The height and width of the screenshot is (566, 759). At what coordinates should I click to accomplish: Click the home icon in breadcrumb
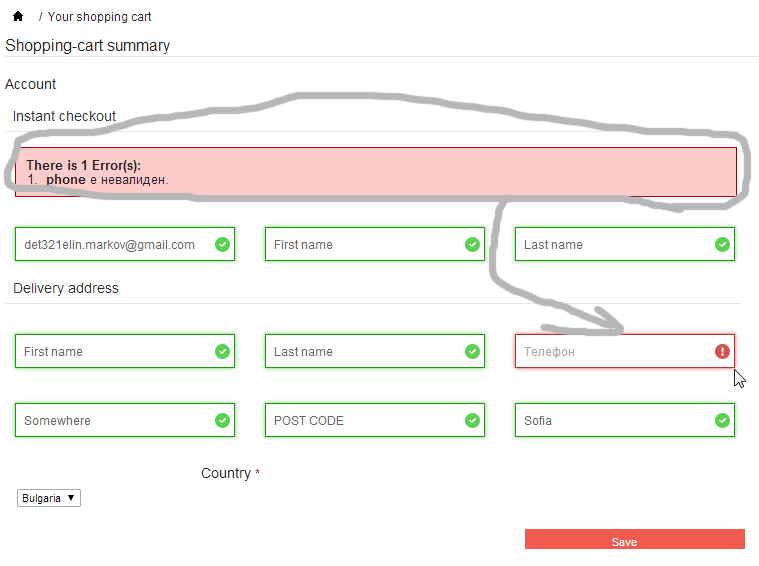18,16
